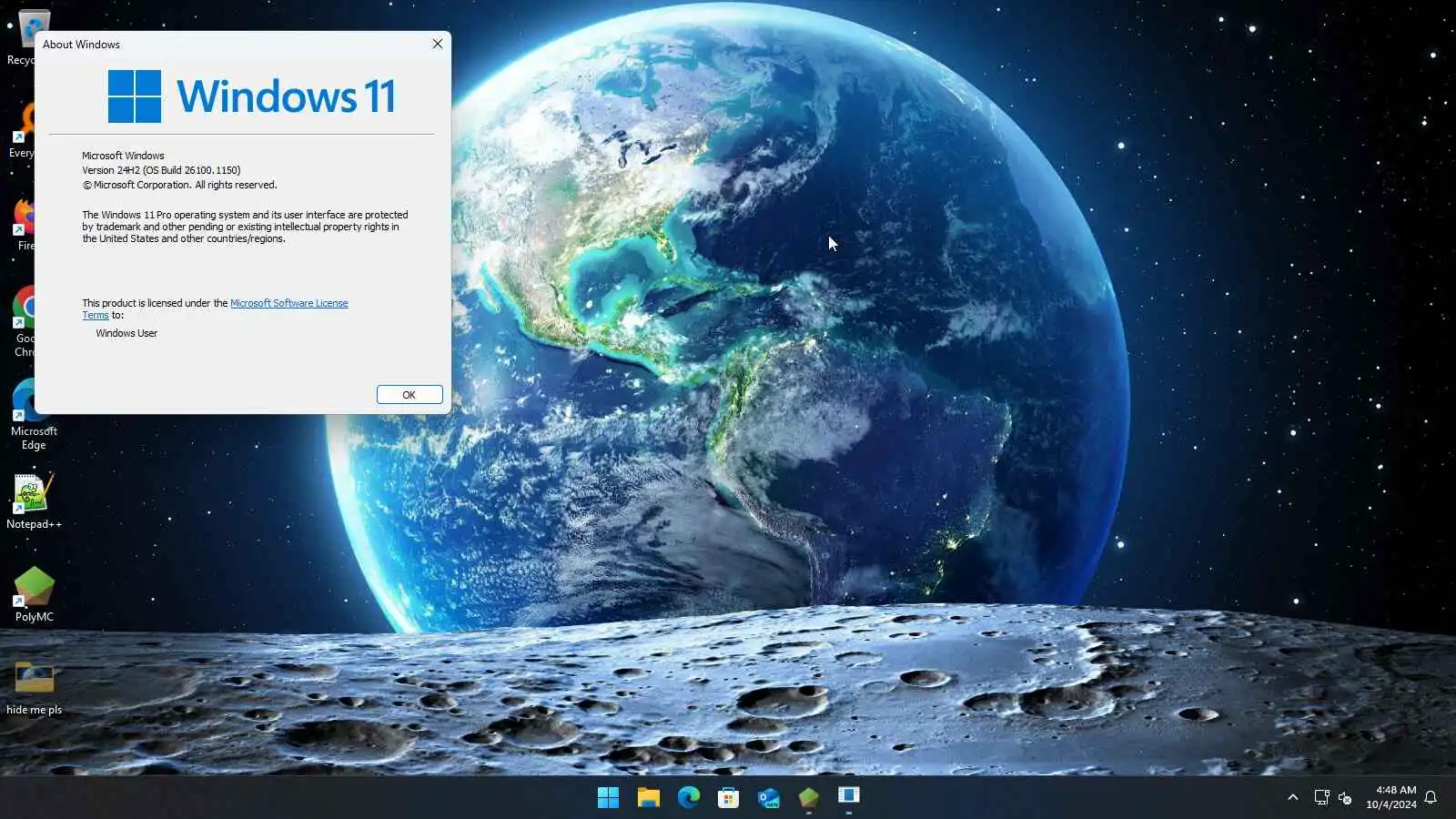Click the Microsoft Corporation copyright line
Screen dimensions: 1456x819
point(179,185)
